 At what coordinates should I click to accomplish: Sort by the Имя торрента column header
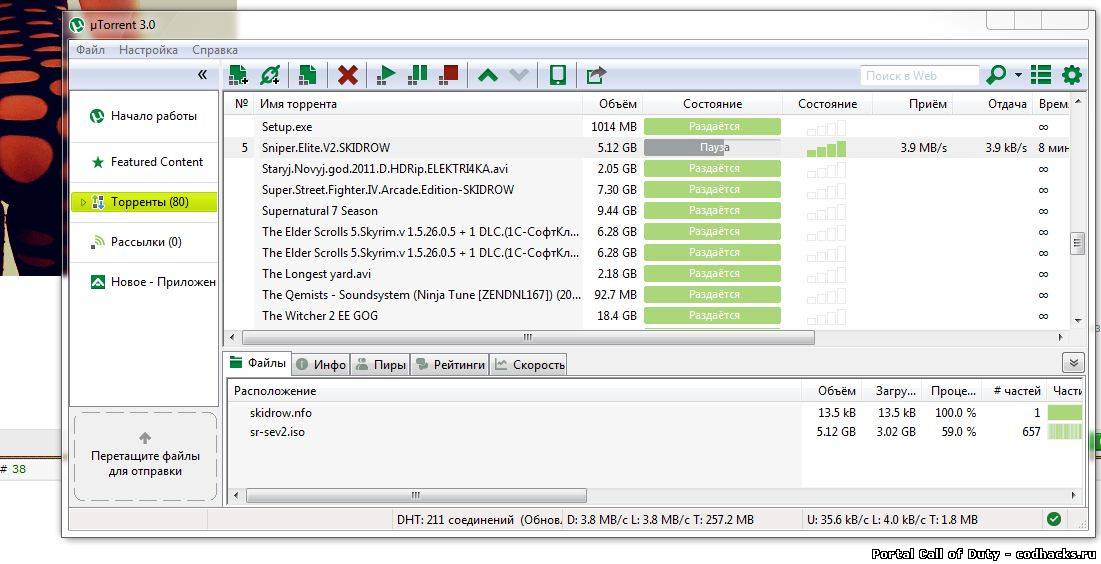(x=418, y=104)
